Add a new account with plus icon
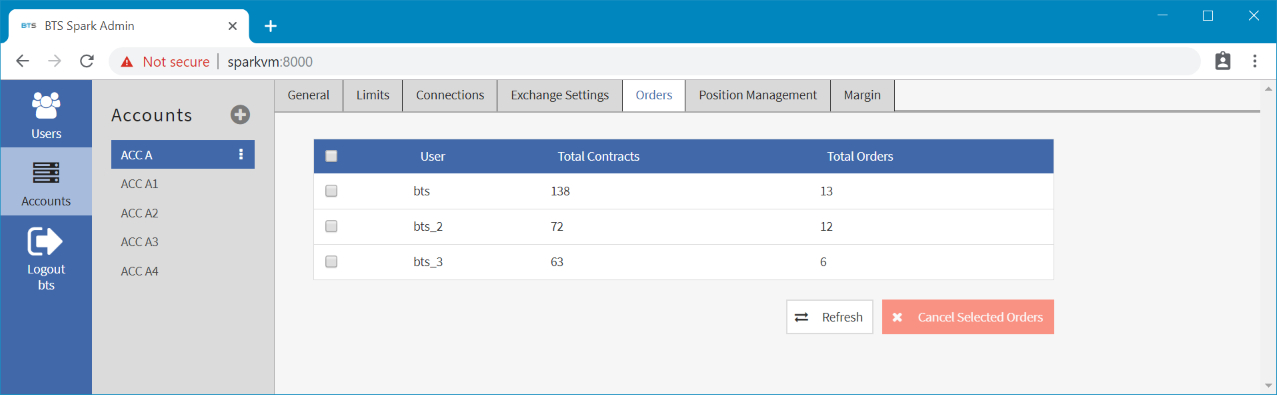The image size is (1277, 395). coord(240,115)
